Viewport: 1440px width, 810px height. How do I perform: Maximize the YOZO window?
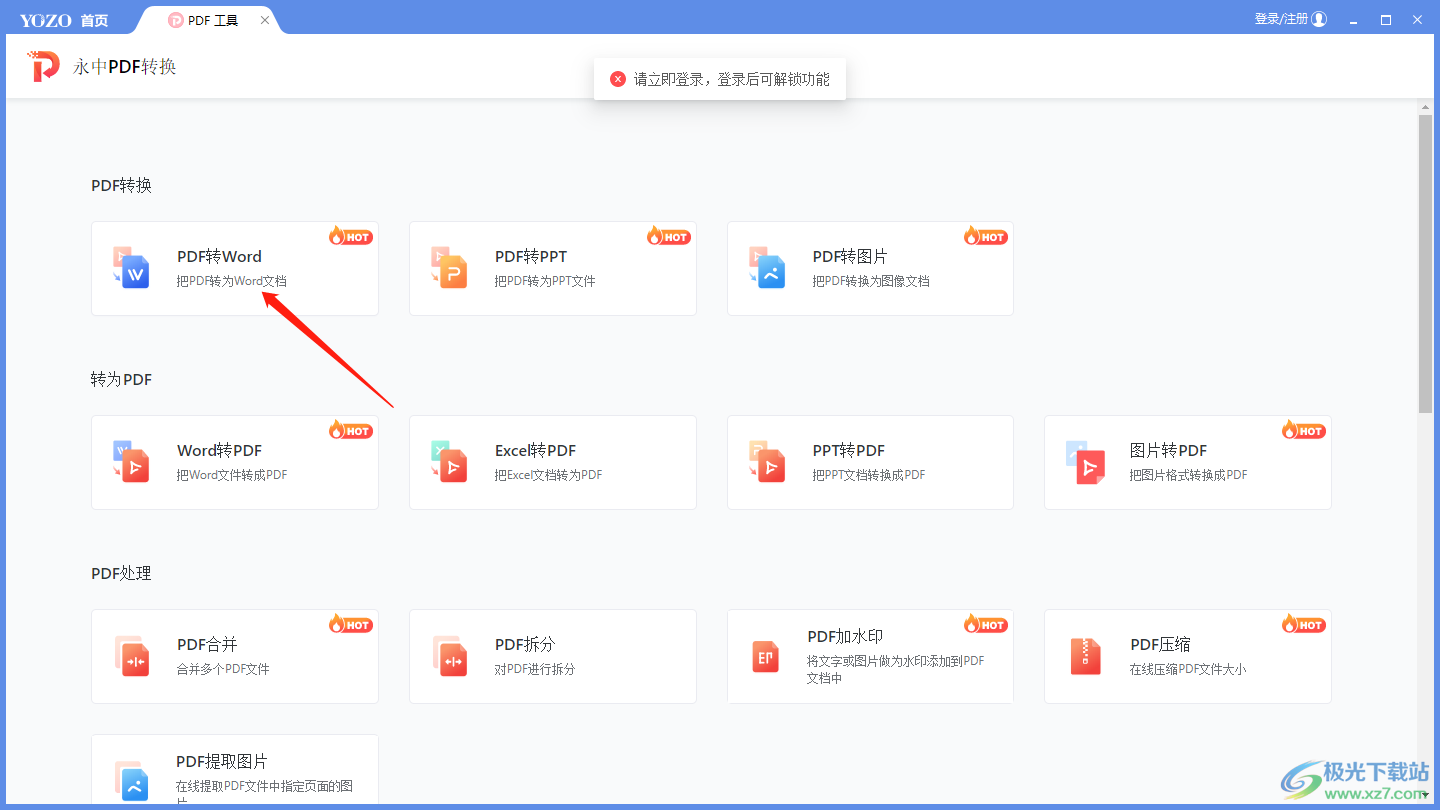point(1386,19)
